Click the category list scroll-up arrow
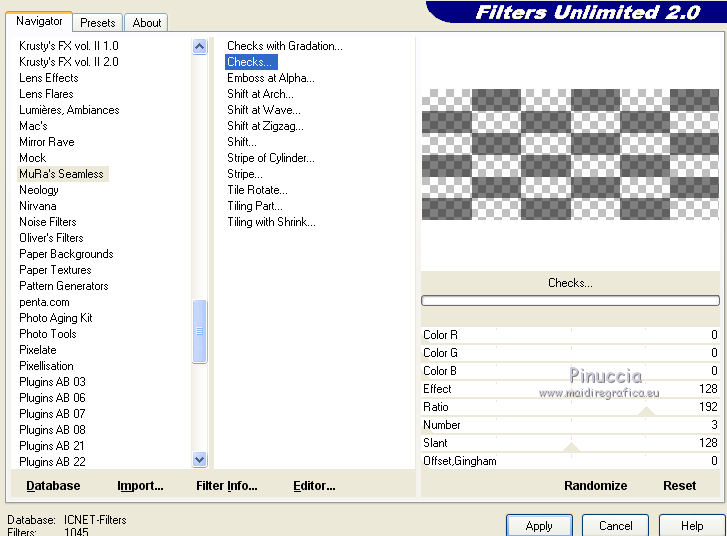The height and width of the screenshot is (536, 727). (199, 46)
